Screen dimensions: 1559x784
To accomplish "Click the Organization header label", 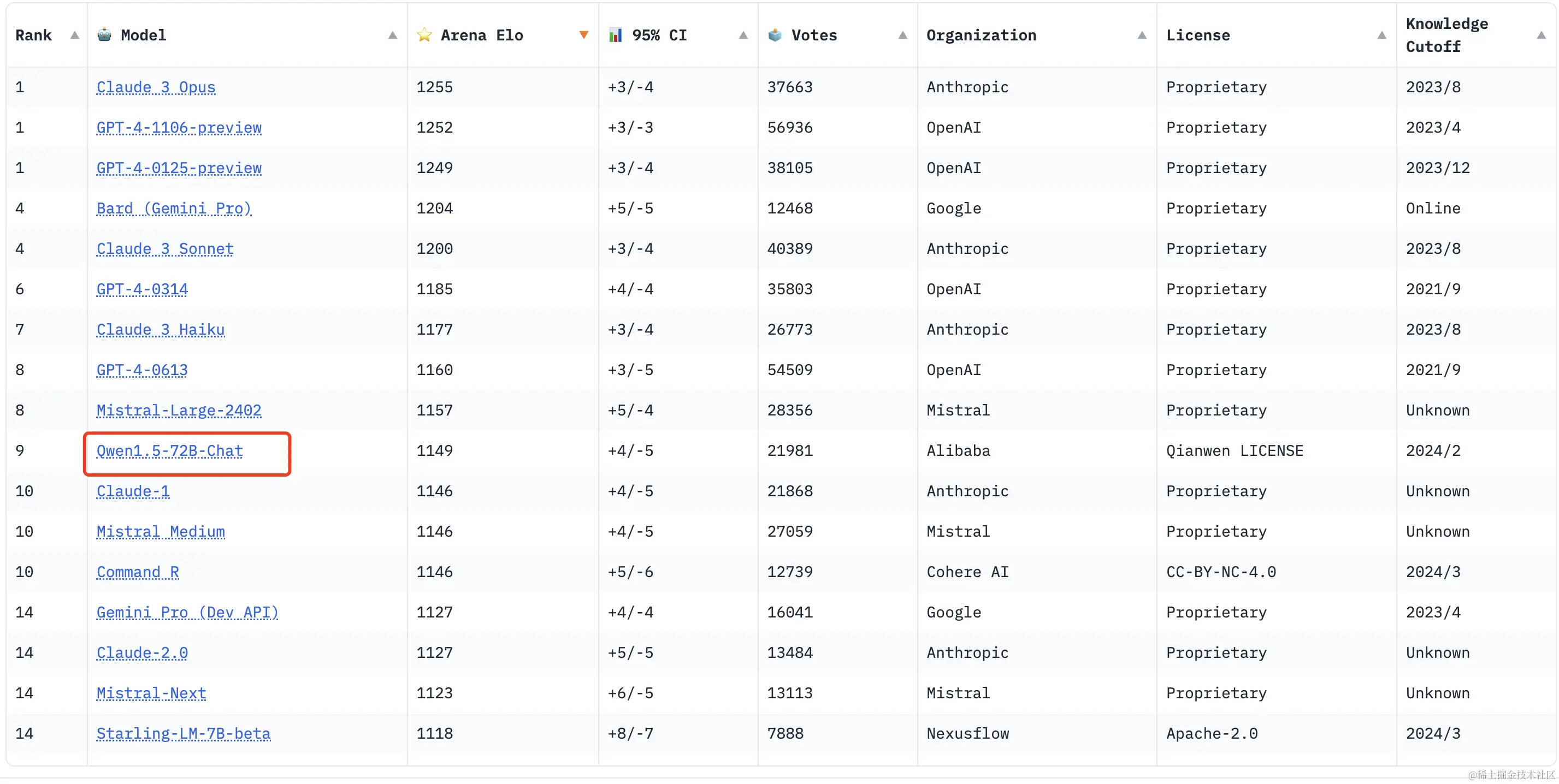I will (981, 35).
